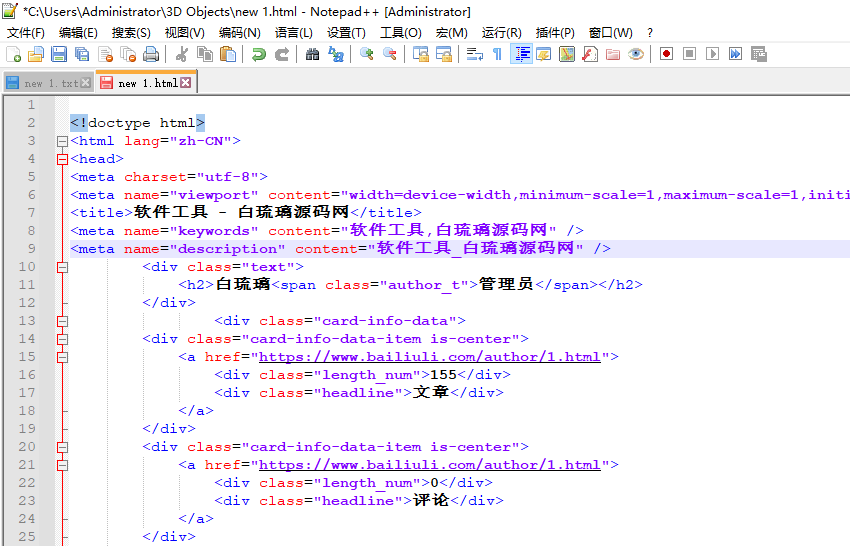Open the Function List panel icon
This screenshot has height=546, width=850.
coord(590,54)
